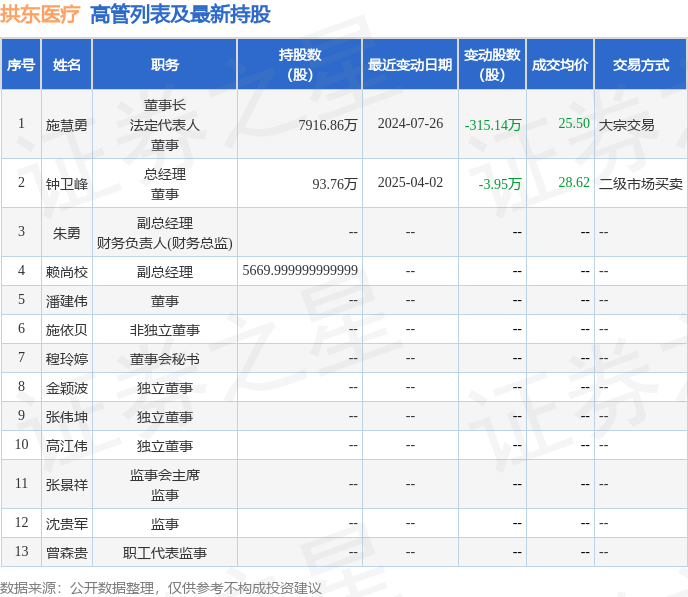Click the 财务负责人(财务总监) position text

(165, 243)
